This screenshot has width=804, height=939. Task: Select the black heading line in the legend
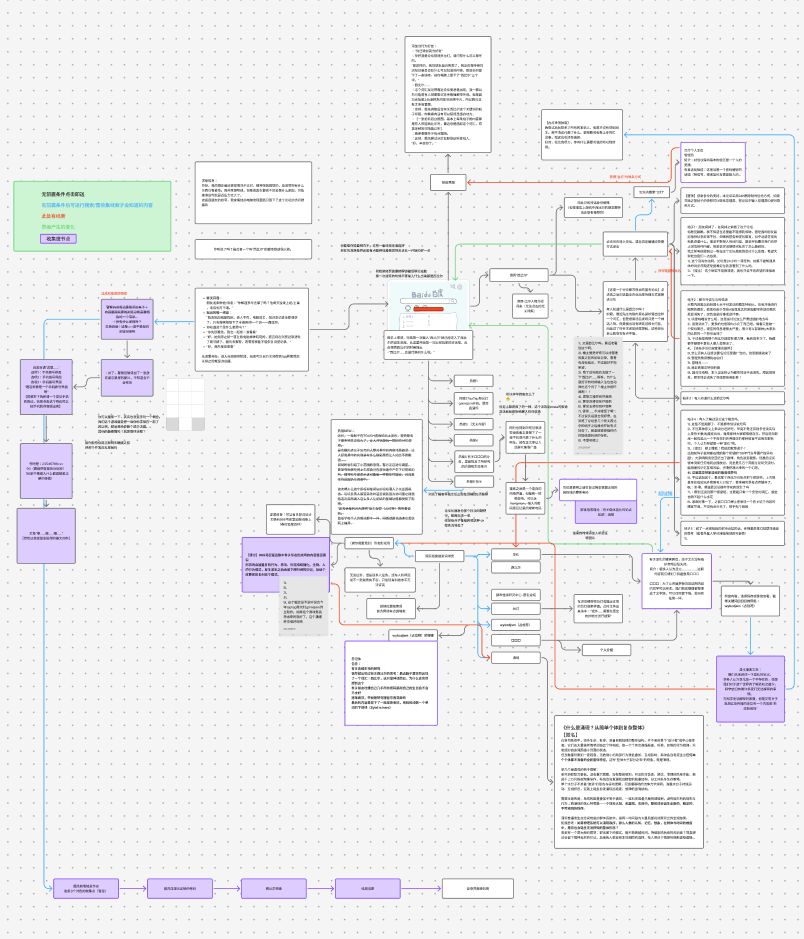[x=63, y=194]
